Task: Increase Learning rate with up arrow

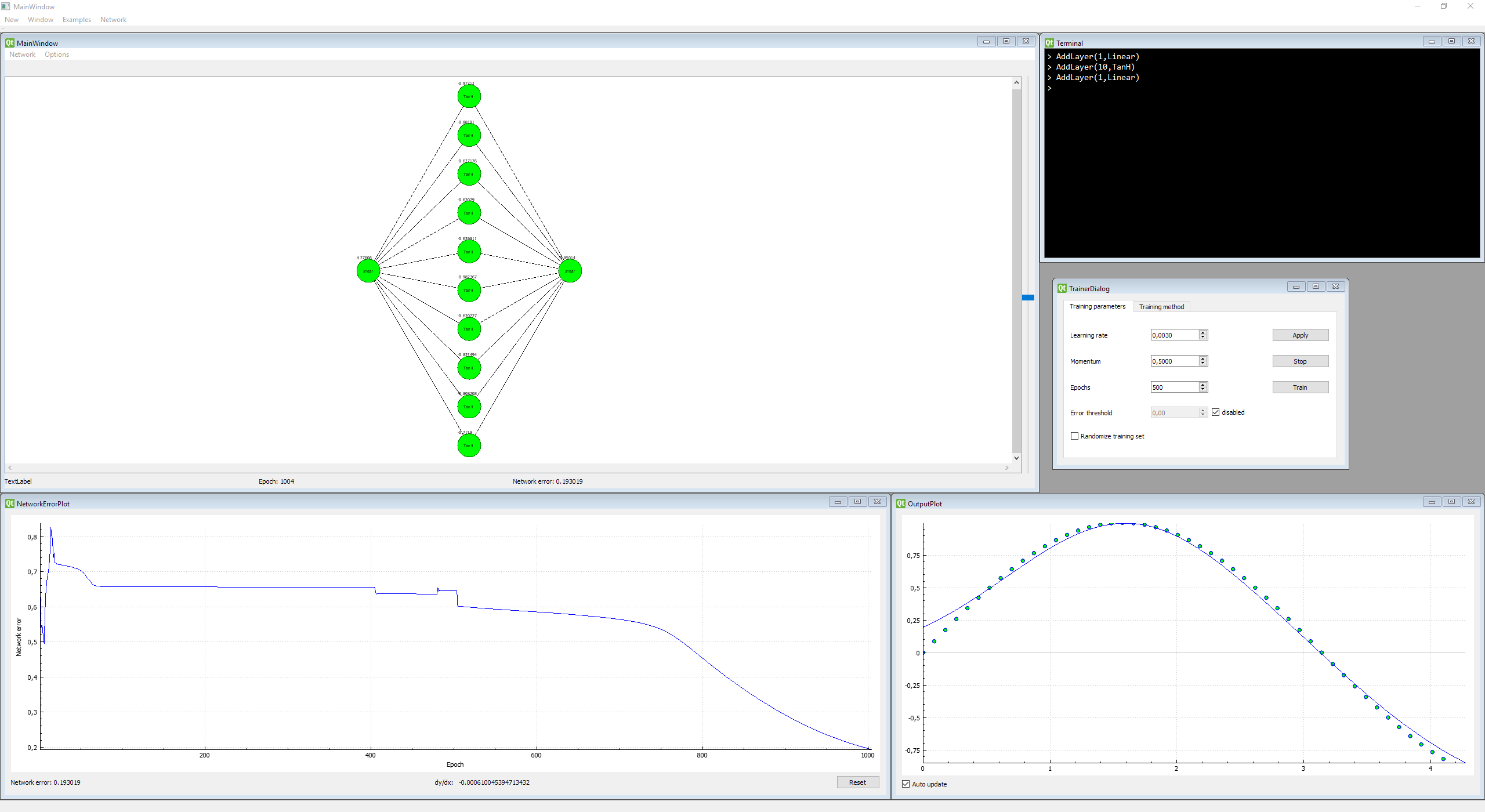Action: (1203, 332)
